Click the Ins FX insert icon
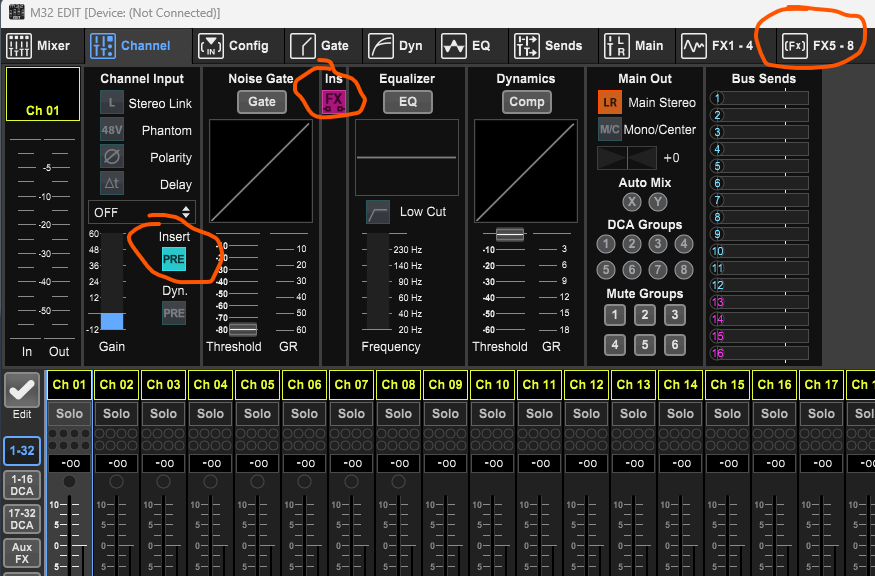Image resolution: width=875 pixels, height=576 pixels. [333, 100]
